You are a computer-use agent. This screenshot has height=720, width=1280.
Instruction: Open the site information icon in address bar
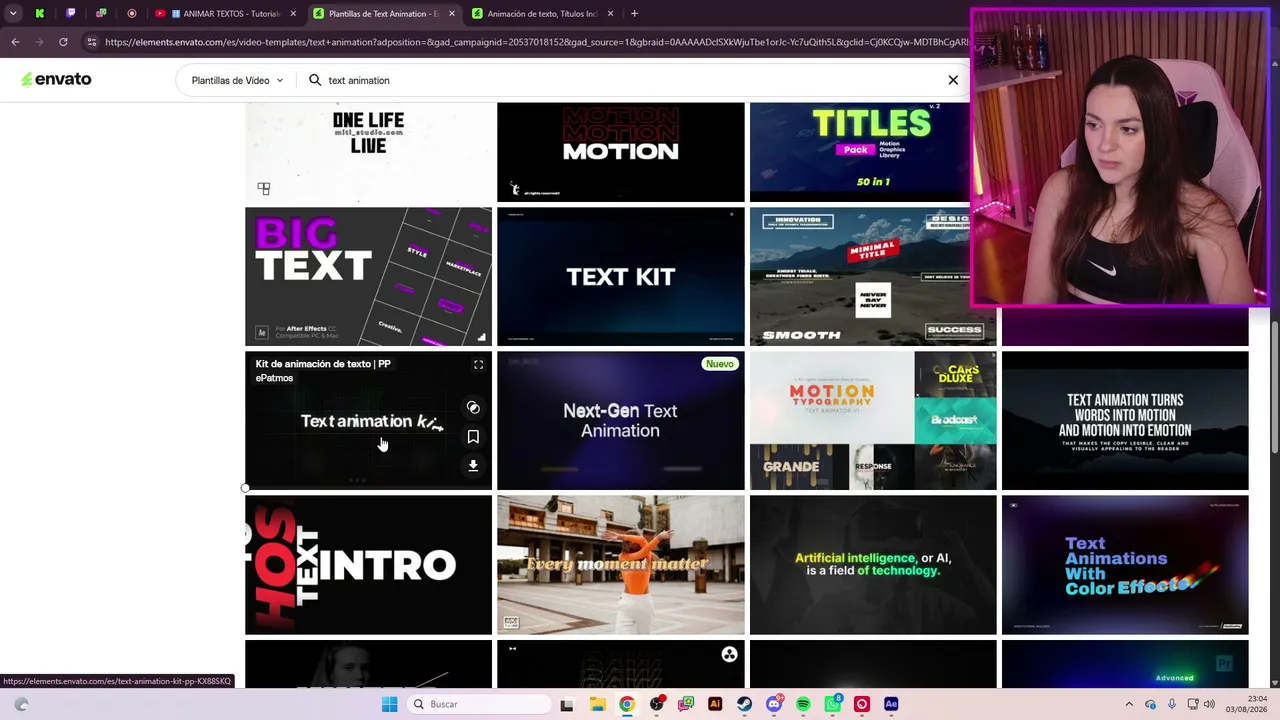[x=91, y=42]
